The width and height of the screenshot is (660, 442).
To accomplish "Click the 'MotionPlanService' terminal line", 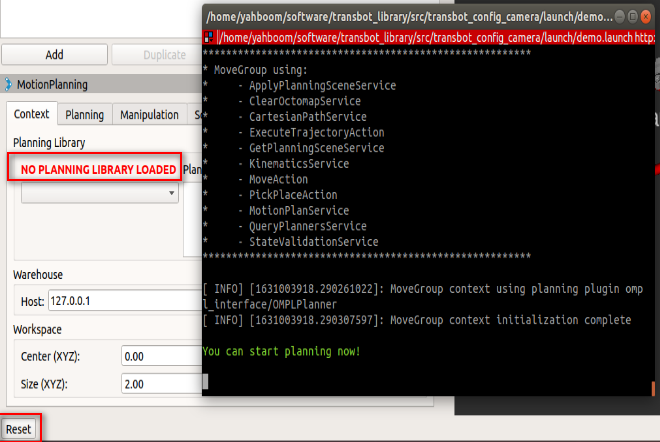I will click(x=299, y=210).
